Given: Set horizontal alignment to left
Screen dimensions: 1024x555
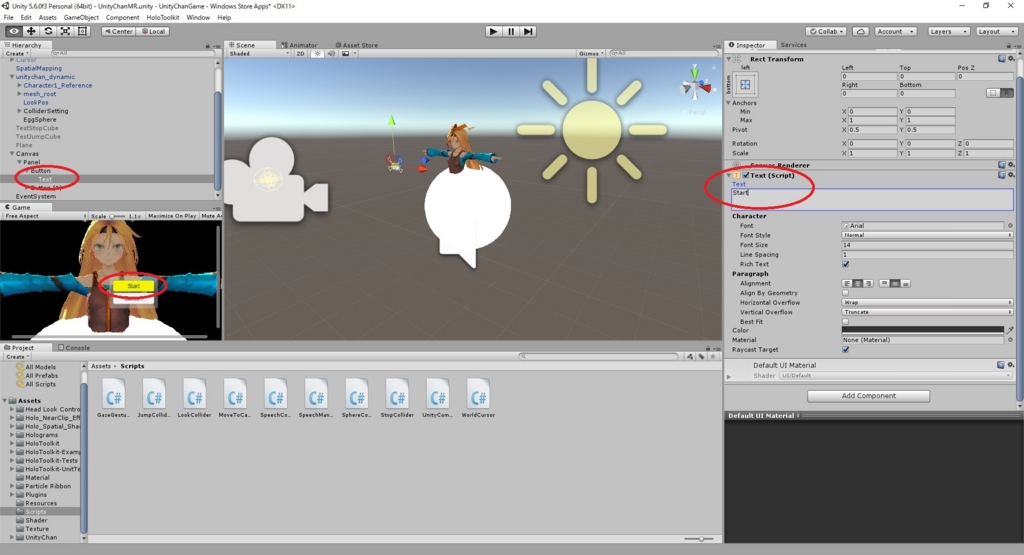Looking at the screenshot, I should [x=848, y=283].
